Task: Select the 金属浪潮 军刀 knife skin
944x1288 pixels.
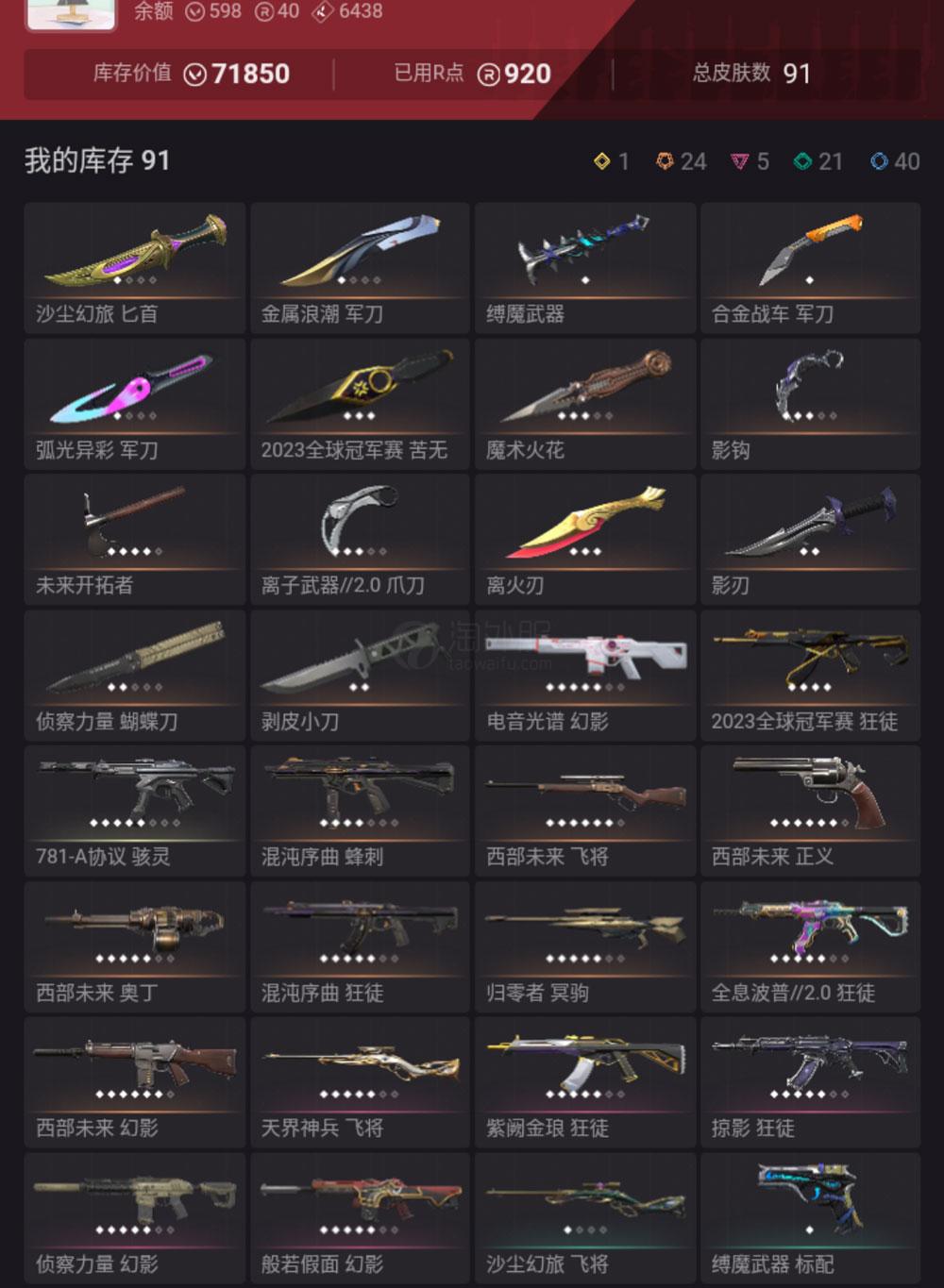Action: point(360,268)
